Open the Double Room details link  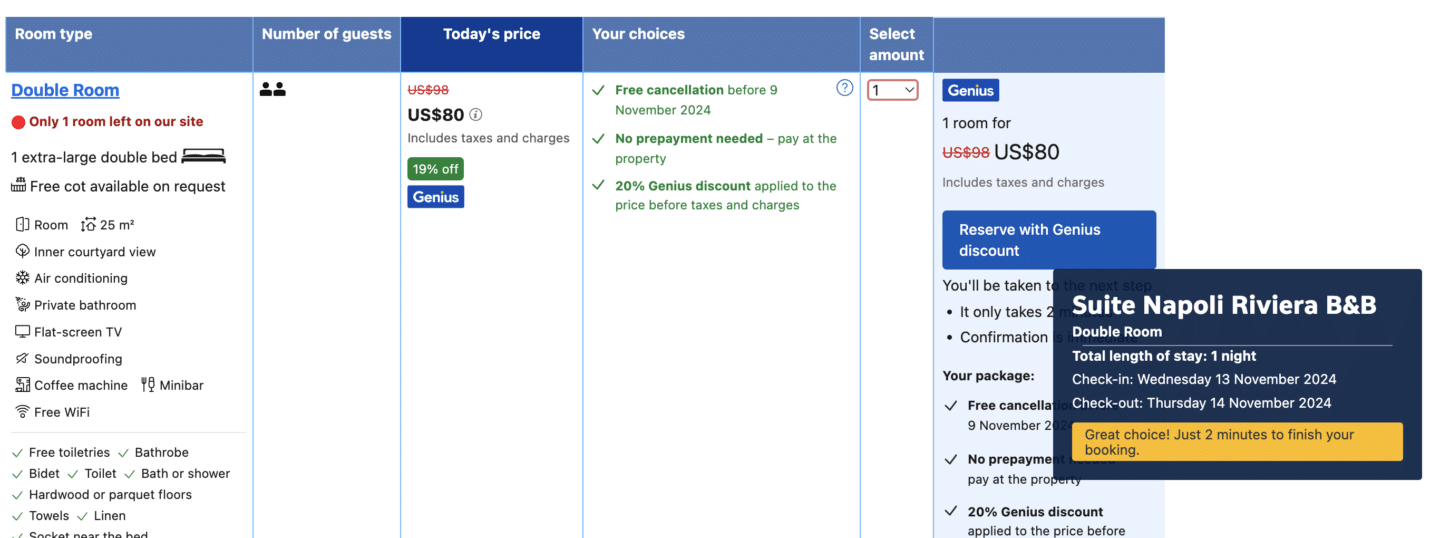(65, 90)
